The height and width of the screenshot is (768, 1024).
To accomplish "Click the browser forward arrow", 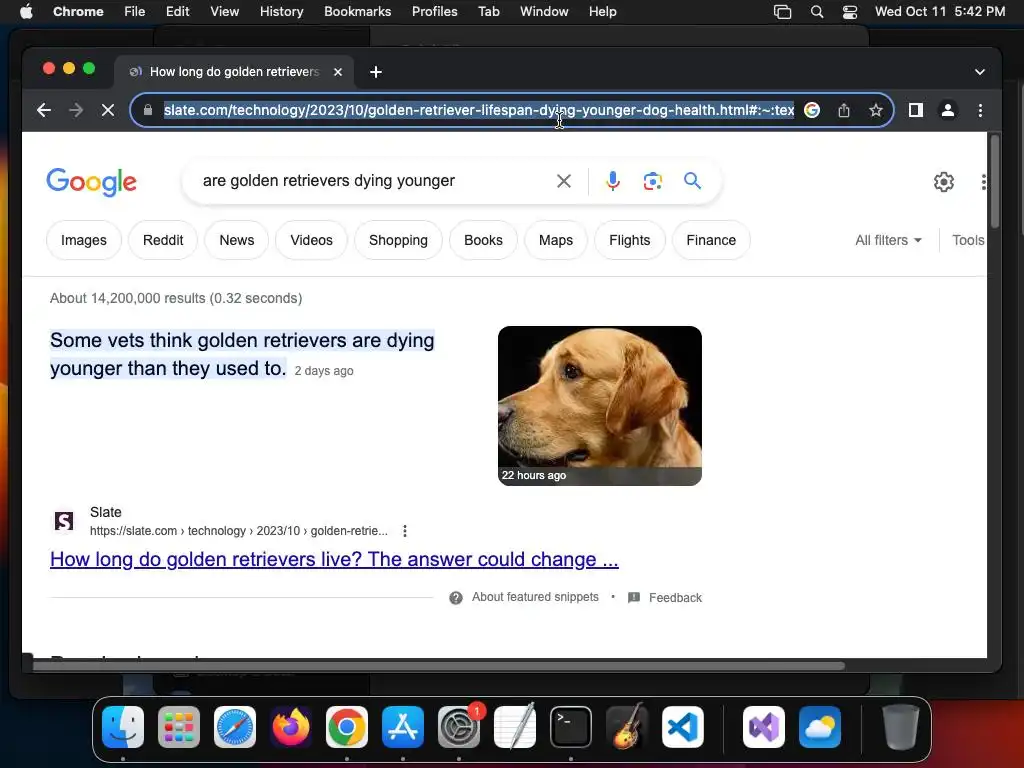I will [76, 110].
